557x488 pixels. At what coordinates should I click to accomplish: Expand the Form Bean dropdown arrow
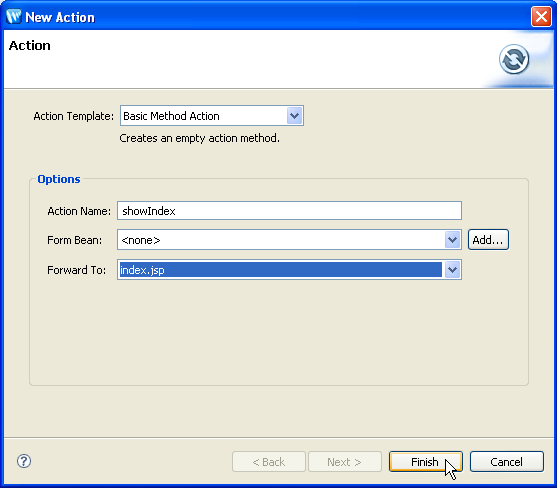click(x=453, y=240)
